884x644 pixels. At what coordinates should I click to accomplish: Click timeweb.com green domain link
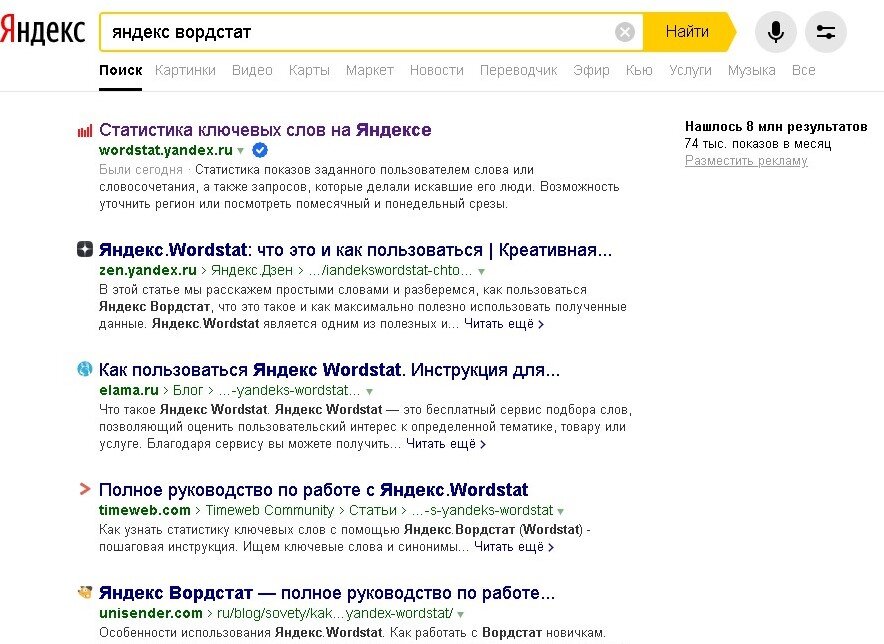click(x=144, y=510)
